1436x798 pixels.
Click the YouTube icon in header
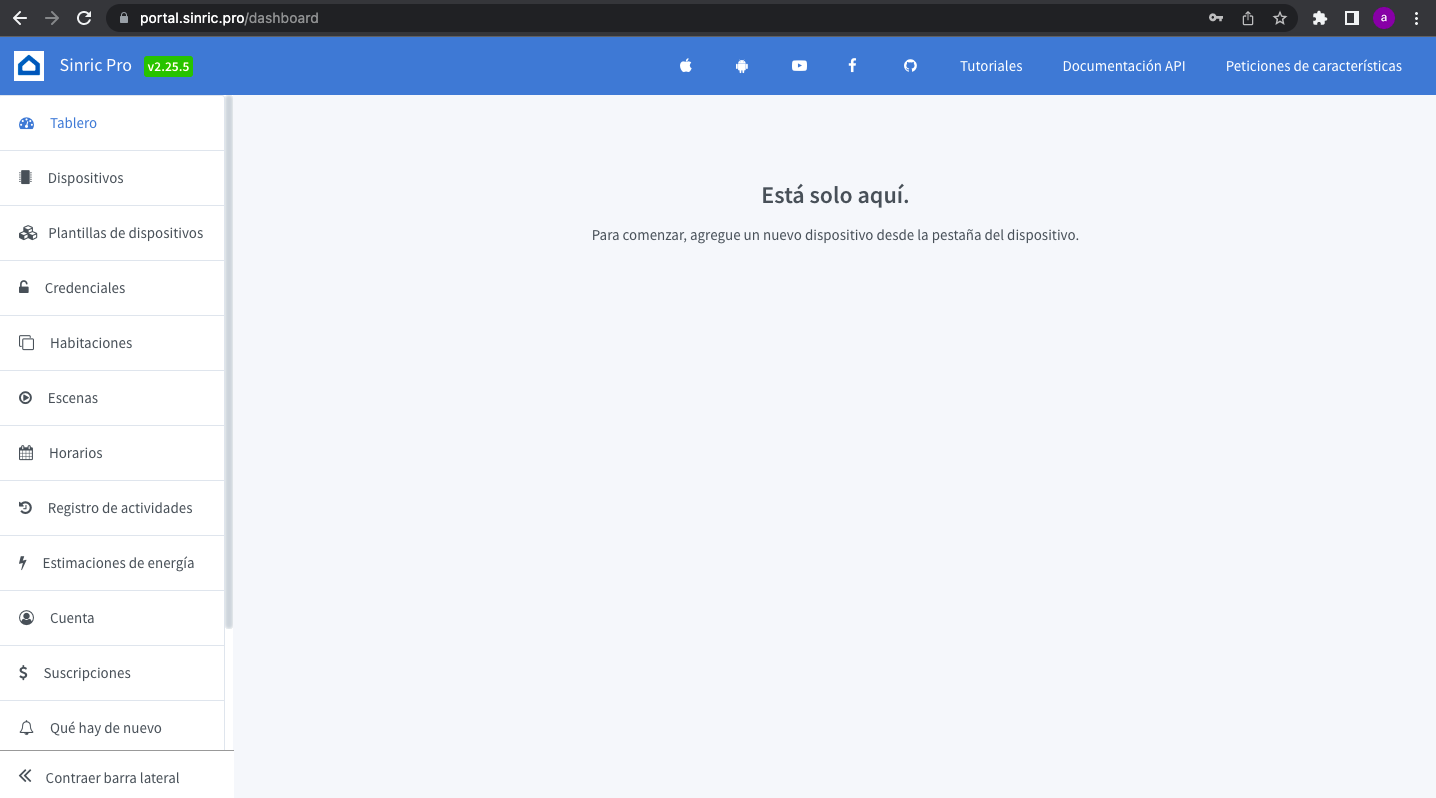pos(799,66)
